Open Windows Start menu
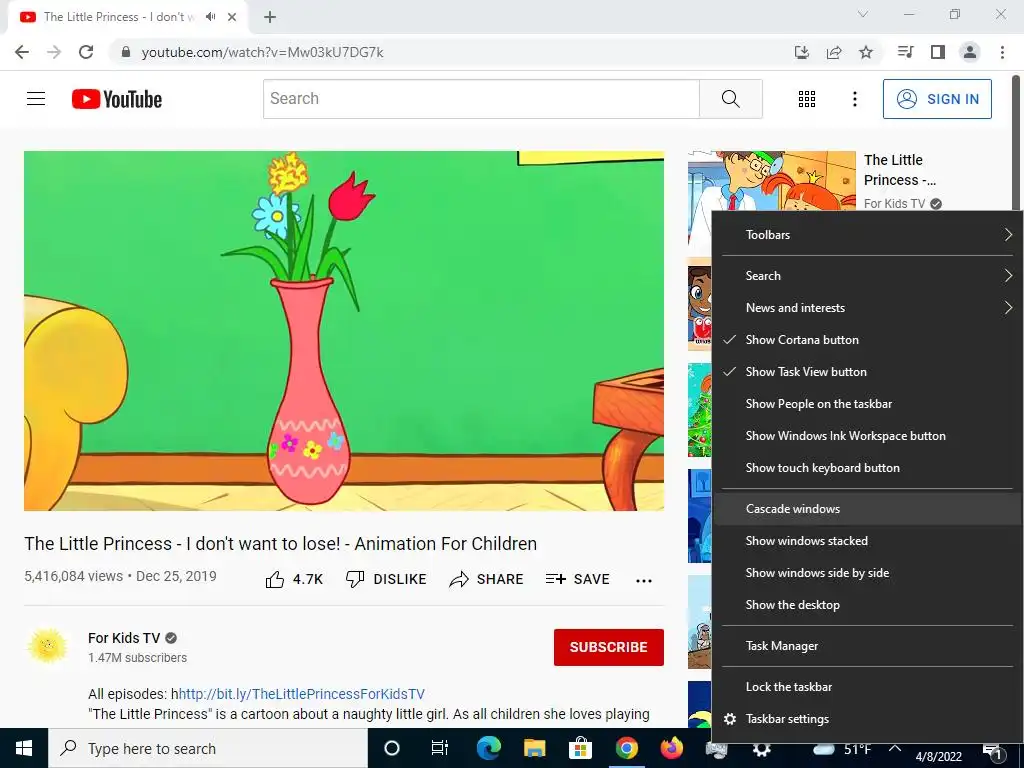The height and width of the screenshot is (768, 1024). pos(24,748)
